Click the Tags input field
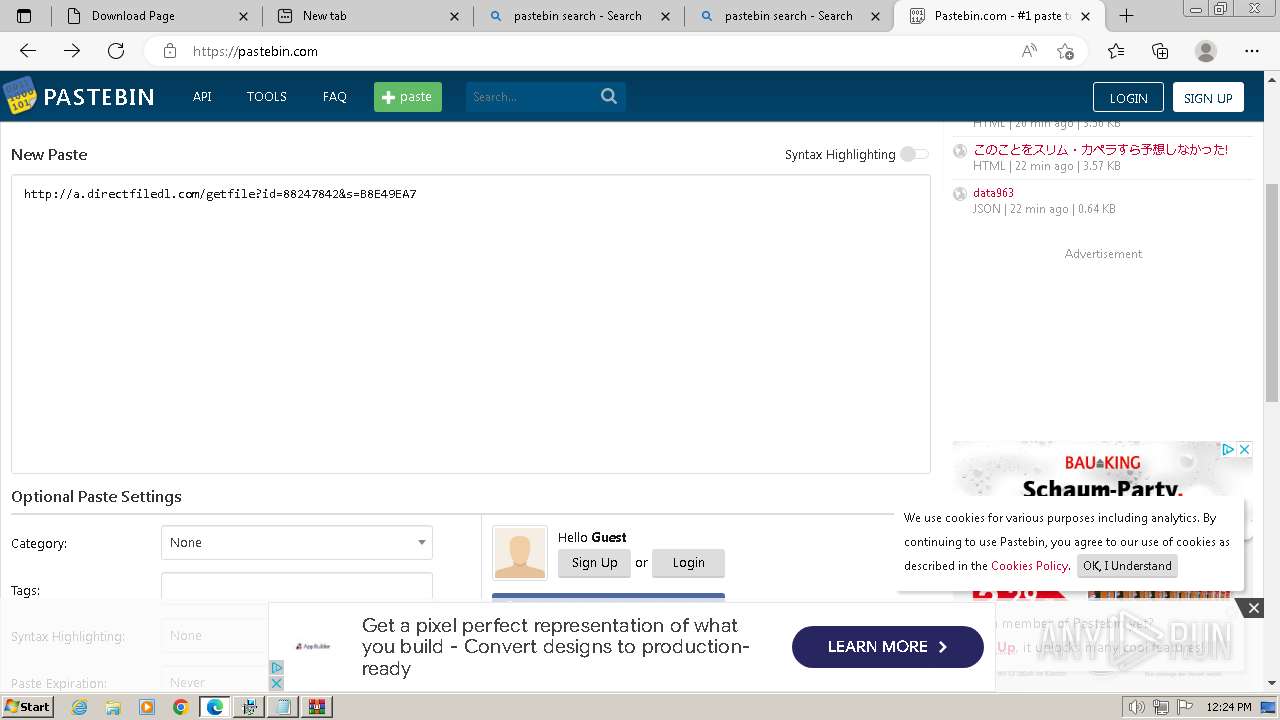 pyautogui.click(x=297, y=588)
